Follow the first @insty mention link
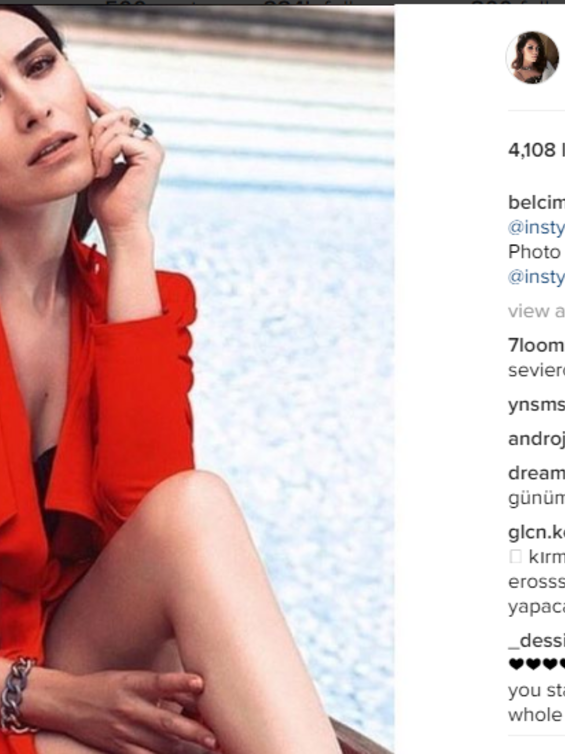This screenshot has height=754, width=565. pyautogui.click(x=536, y=227)
